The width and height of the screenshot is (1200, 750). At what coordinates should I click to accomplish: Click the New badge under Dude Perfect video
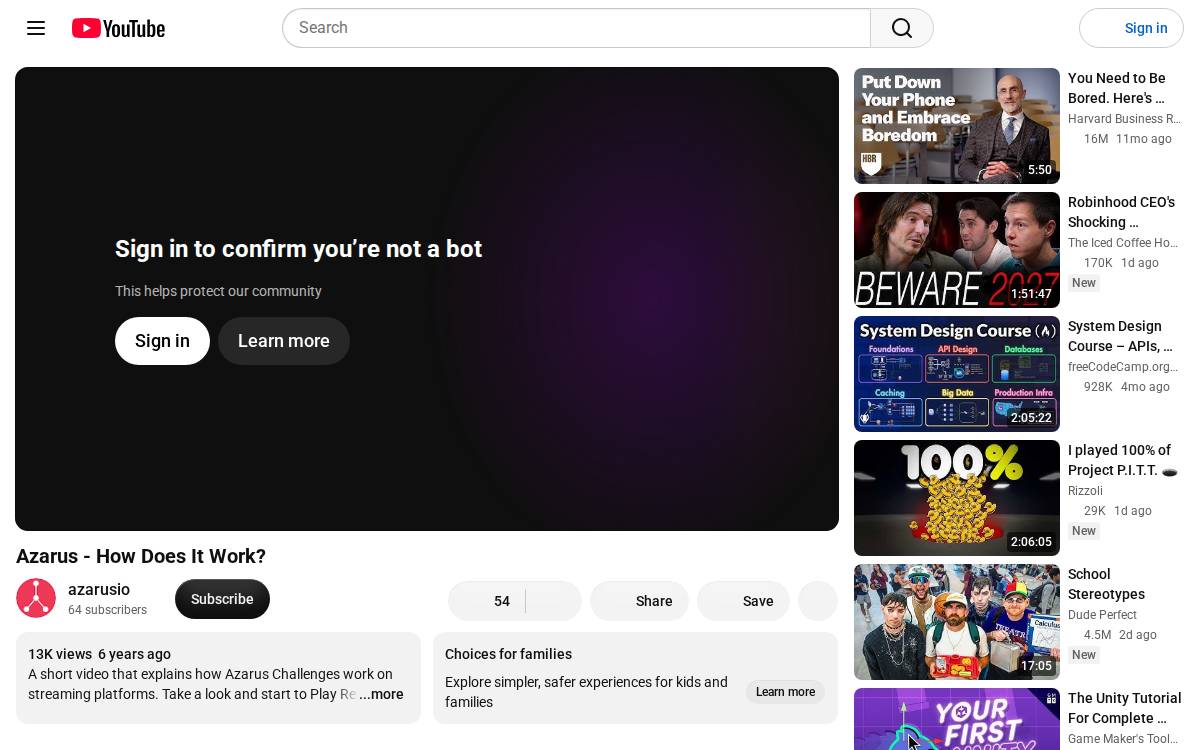1084,655
